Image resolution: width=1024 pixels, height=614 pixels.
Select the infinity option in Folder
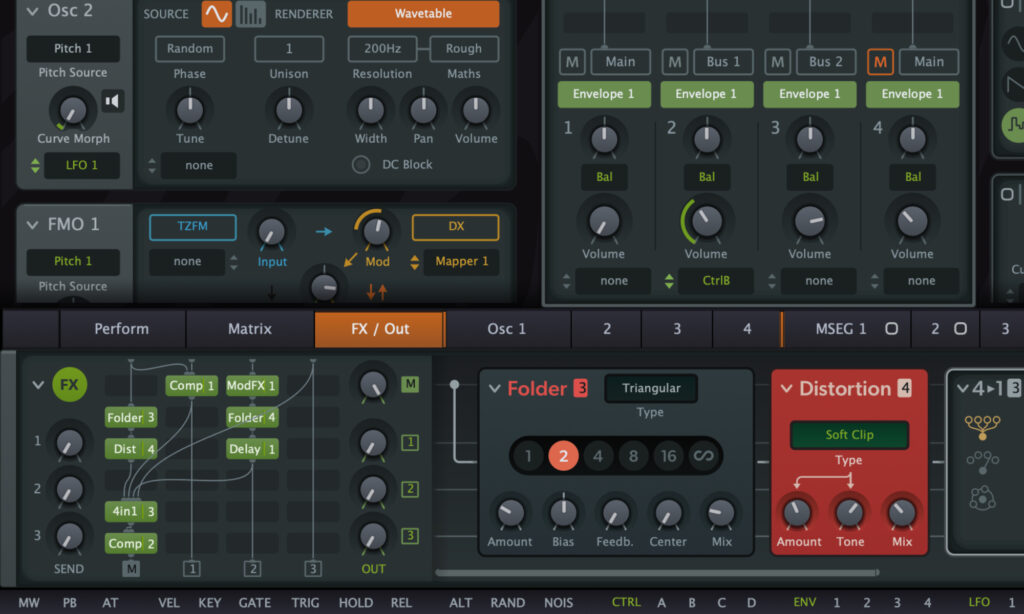(704, 456)
